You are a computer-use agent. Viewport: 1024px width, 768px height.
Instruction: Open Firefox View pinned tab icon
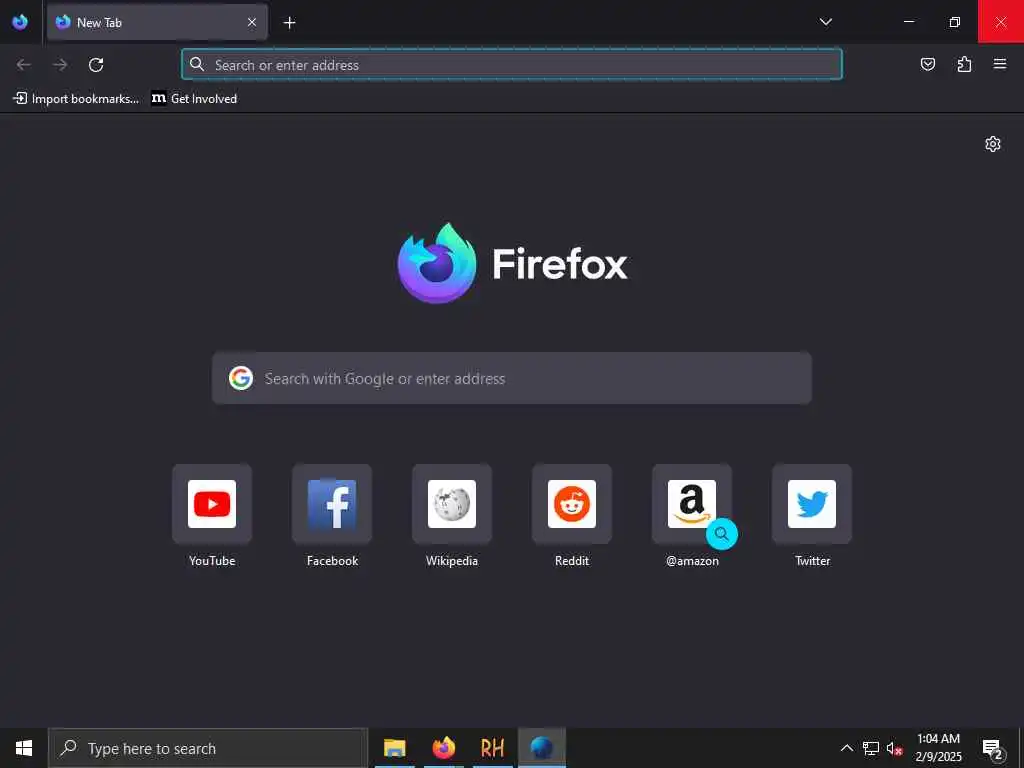20,22
